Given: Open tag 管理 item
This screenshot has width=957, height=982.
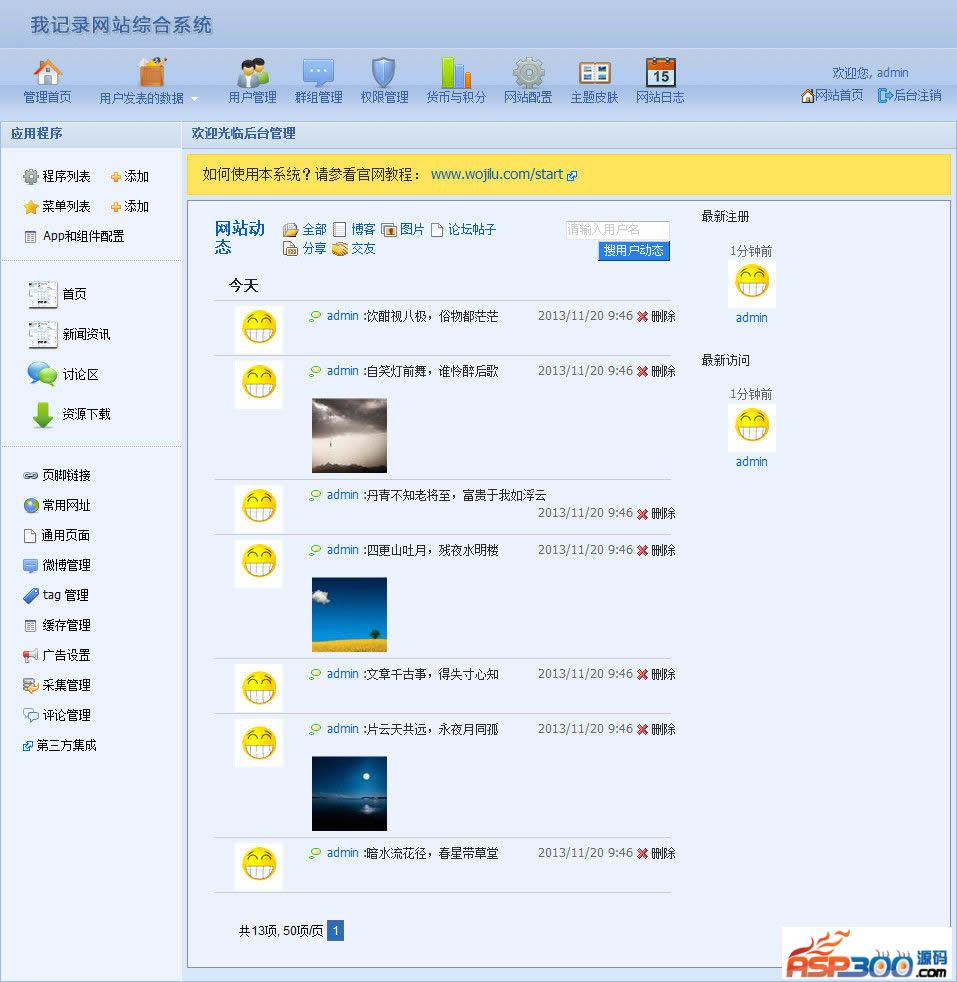Looking at the screenshot, I should tap(56, 595).
